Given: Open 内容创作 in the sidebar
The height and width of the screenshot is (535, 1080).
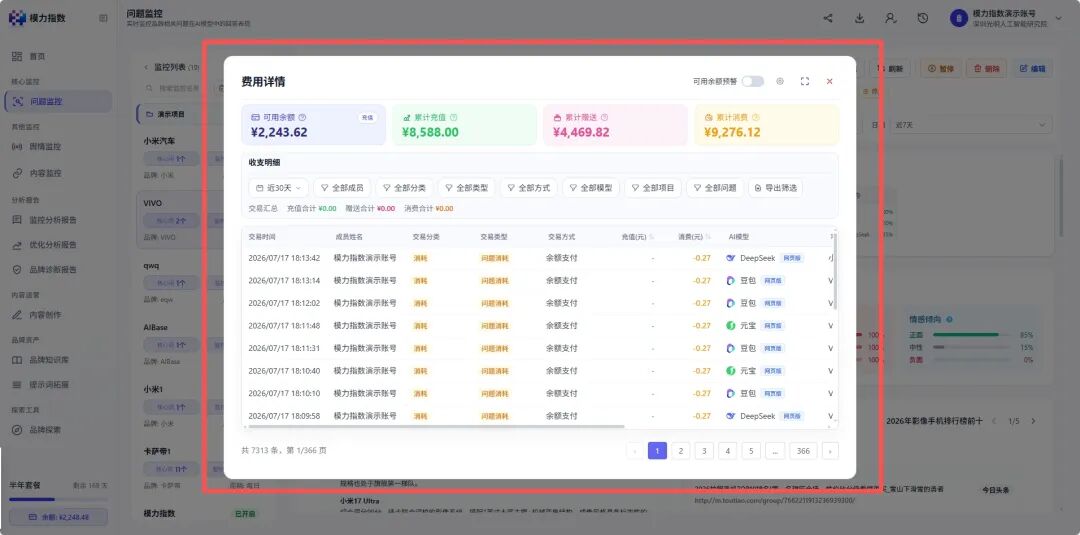Looking at the screenshot, I should coord(37,315).
